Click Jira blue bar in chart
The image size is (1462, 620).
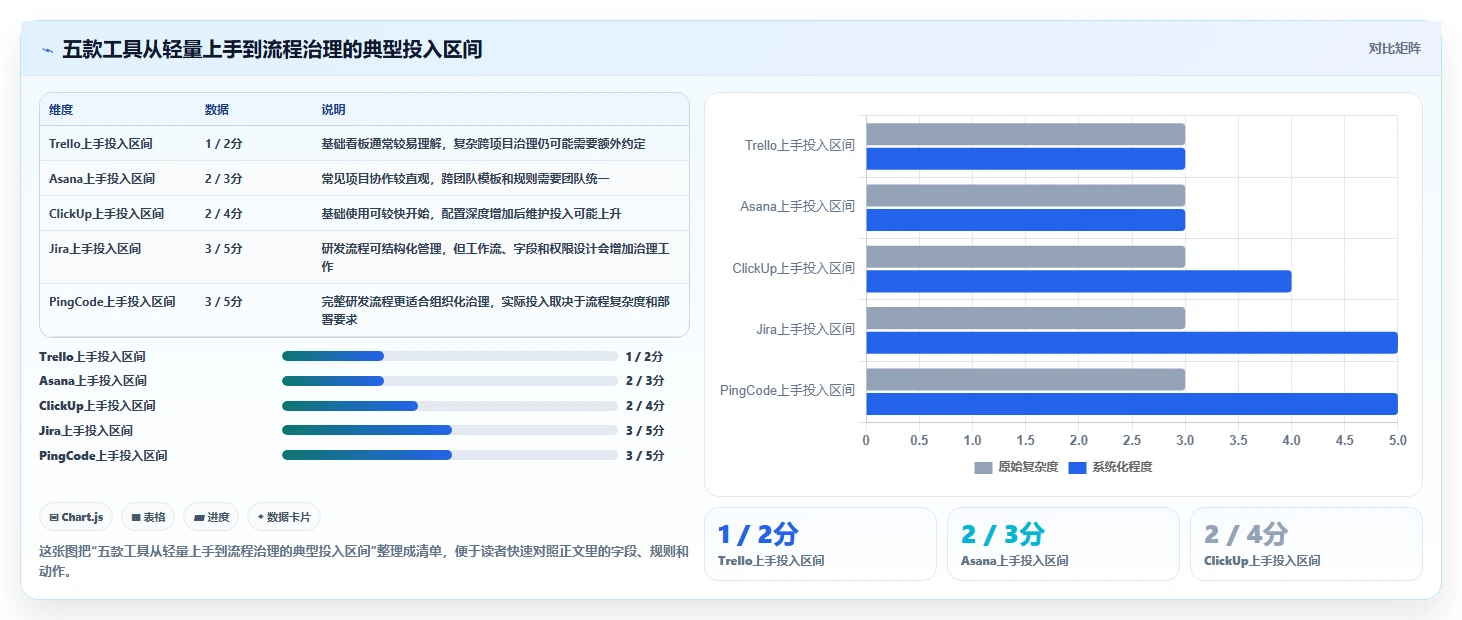1131,342
